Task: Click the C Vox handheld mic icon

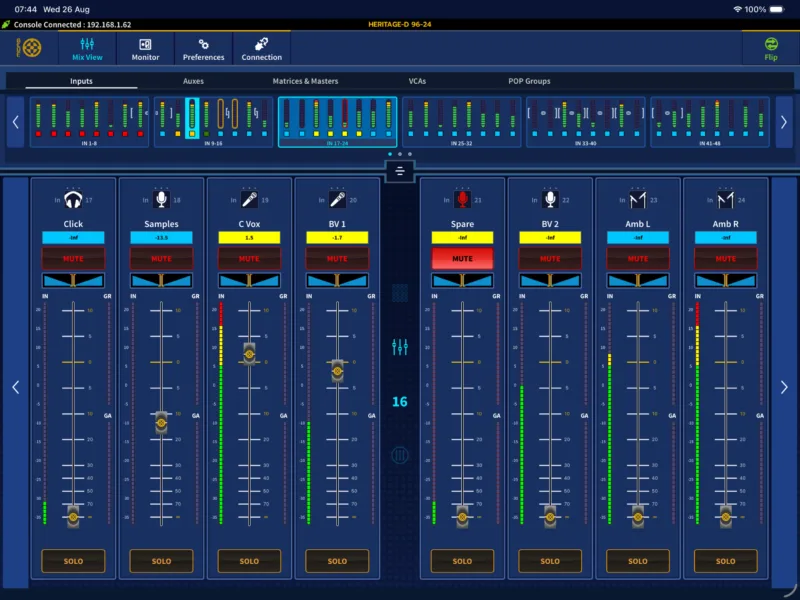Action: click(x=249, y=199)
